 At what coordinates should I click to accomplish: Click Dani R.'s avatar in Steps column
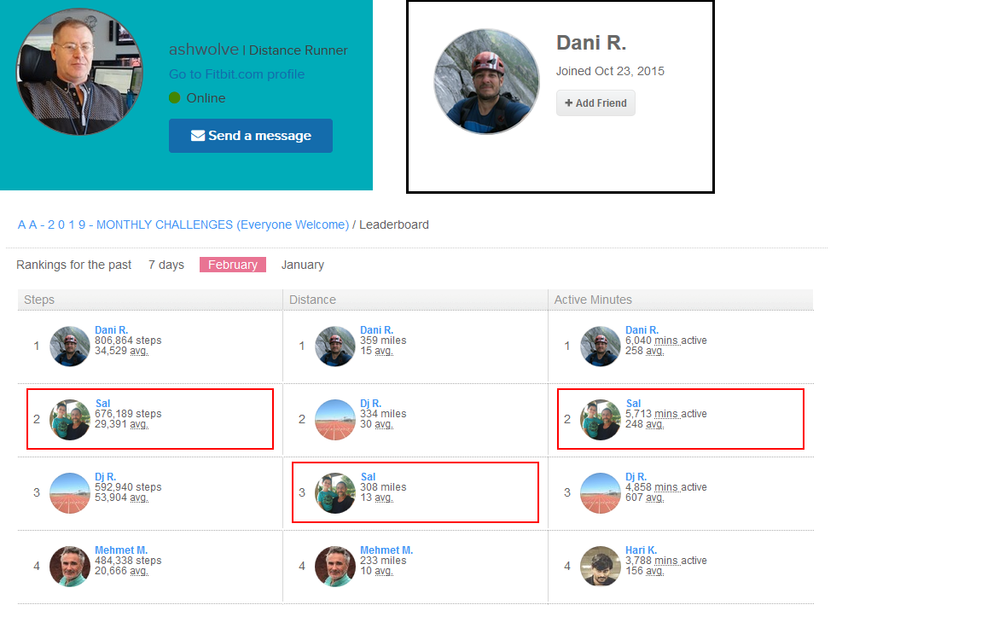coord(69,346)
